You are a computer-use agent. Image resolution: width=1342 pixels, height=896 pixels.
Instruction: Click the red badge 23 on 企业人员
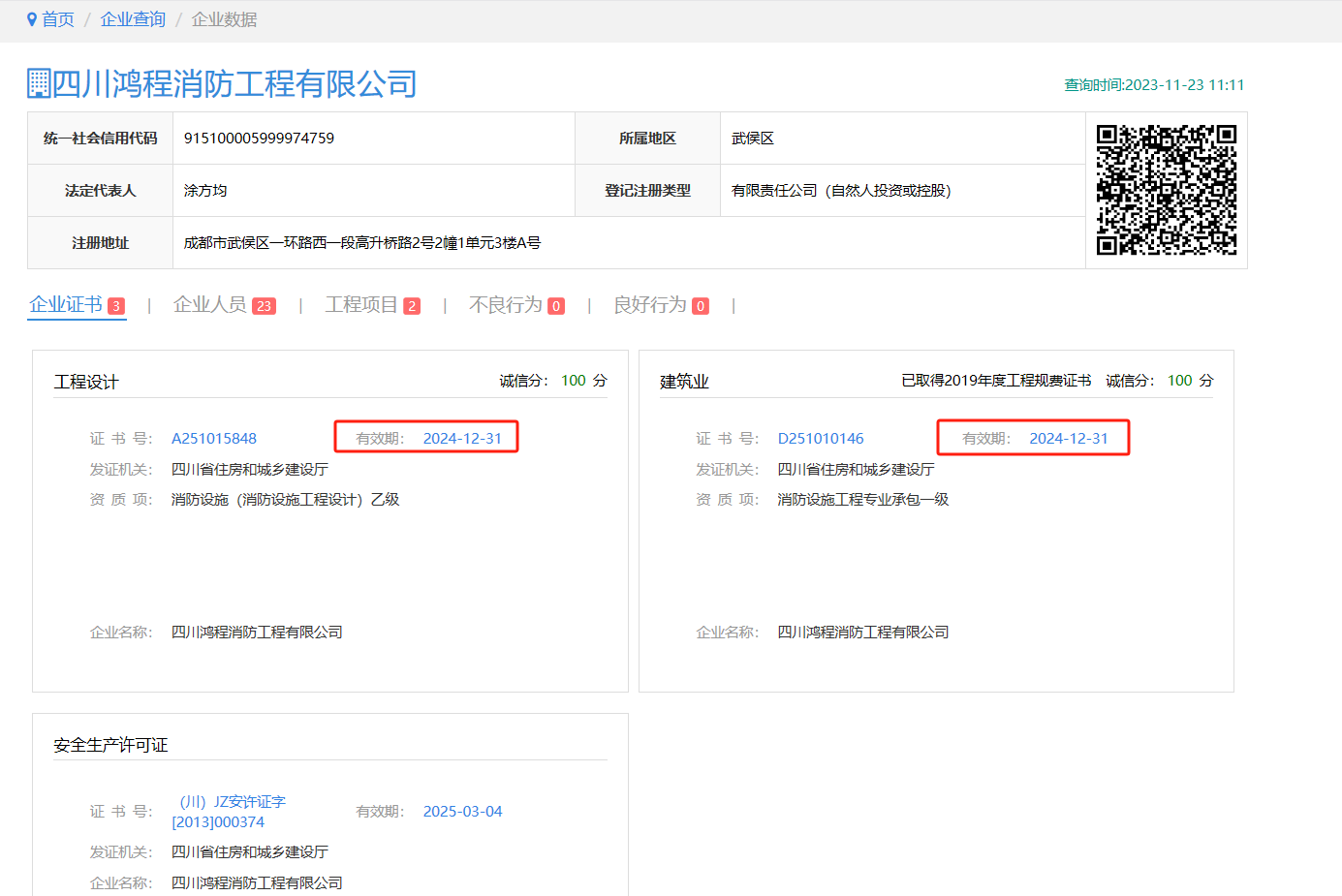(264, 306)
